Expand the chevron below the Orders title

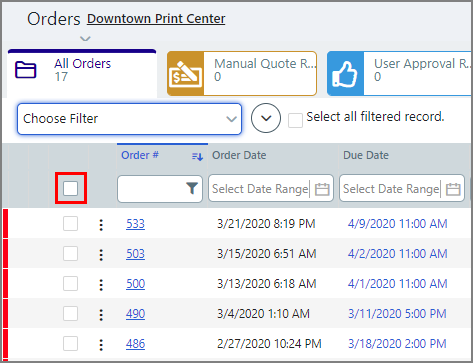(x=85, y=39)
